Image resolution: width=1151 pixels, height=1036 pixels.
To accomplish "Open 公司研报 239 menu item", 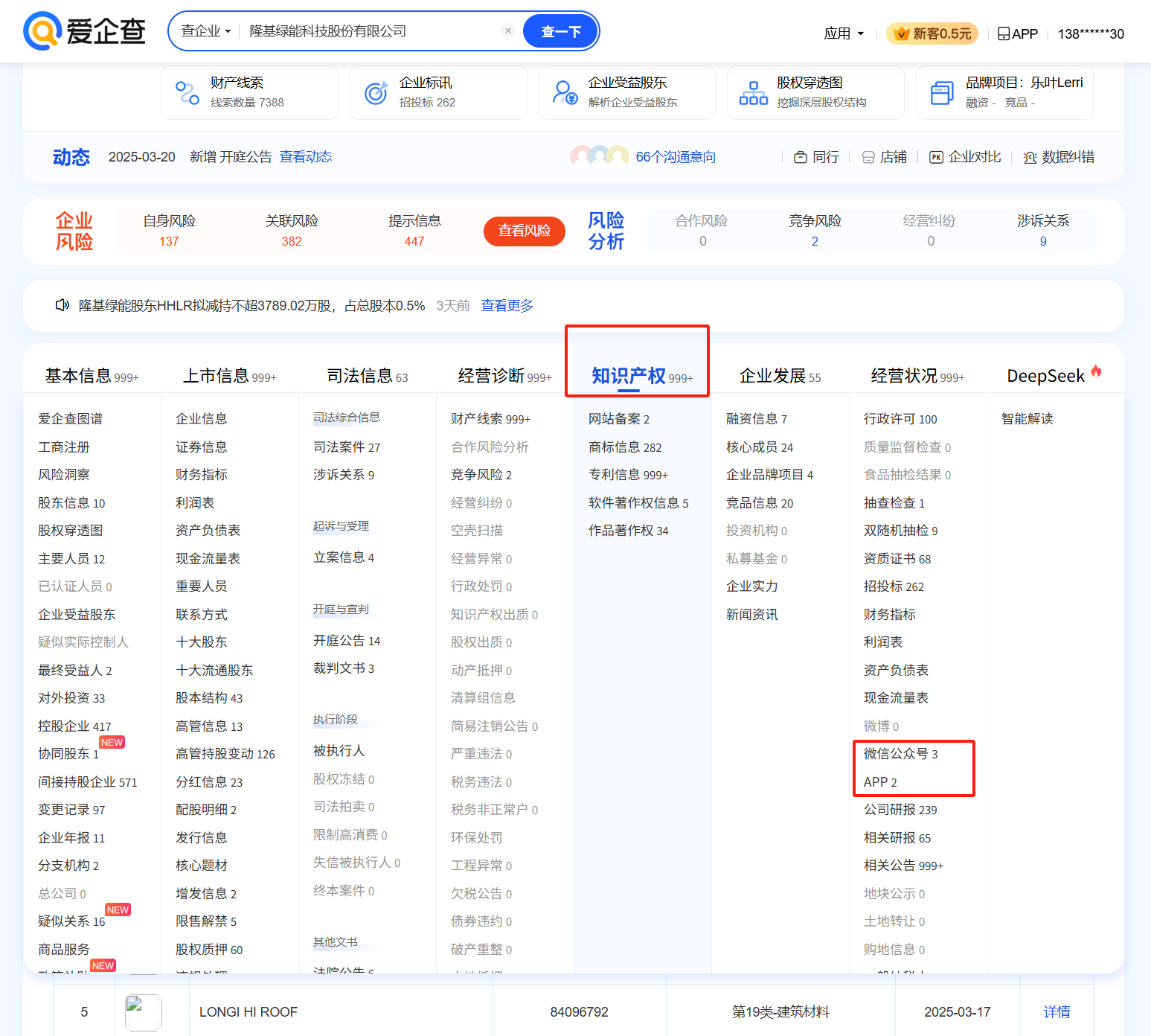I will (900, 810).
